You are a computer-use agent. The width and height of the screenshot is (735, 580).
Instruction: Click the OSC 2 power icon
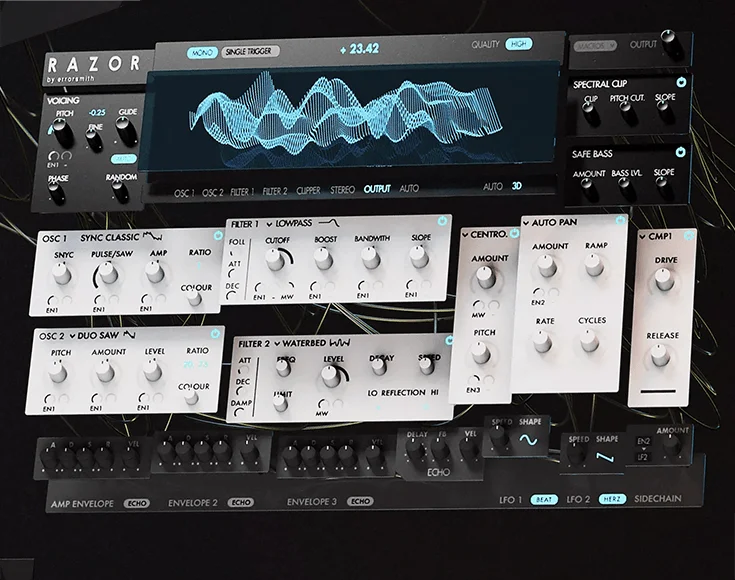(215, 333)
